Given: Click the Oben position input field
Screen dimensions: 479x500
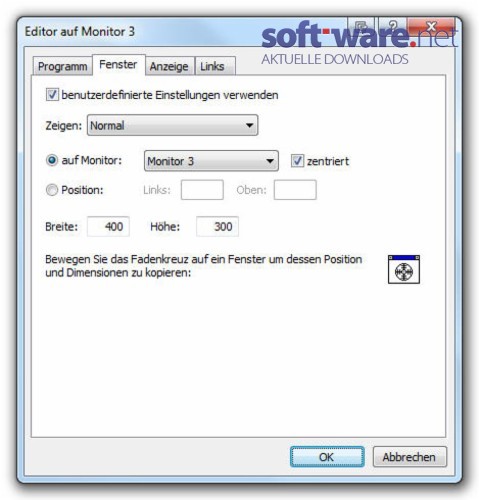Looking at the screenshot, I should 295,190.
